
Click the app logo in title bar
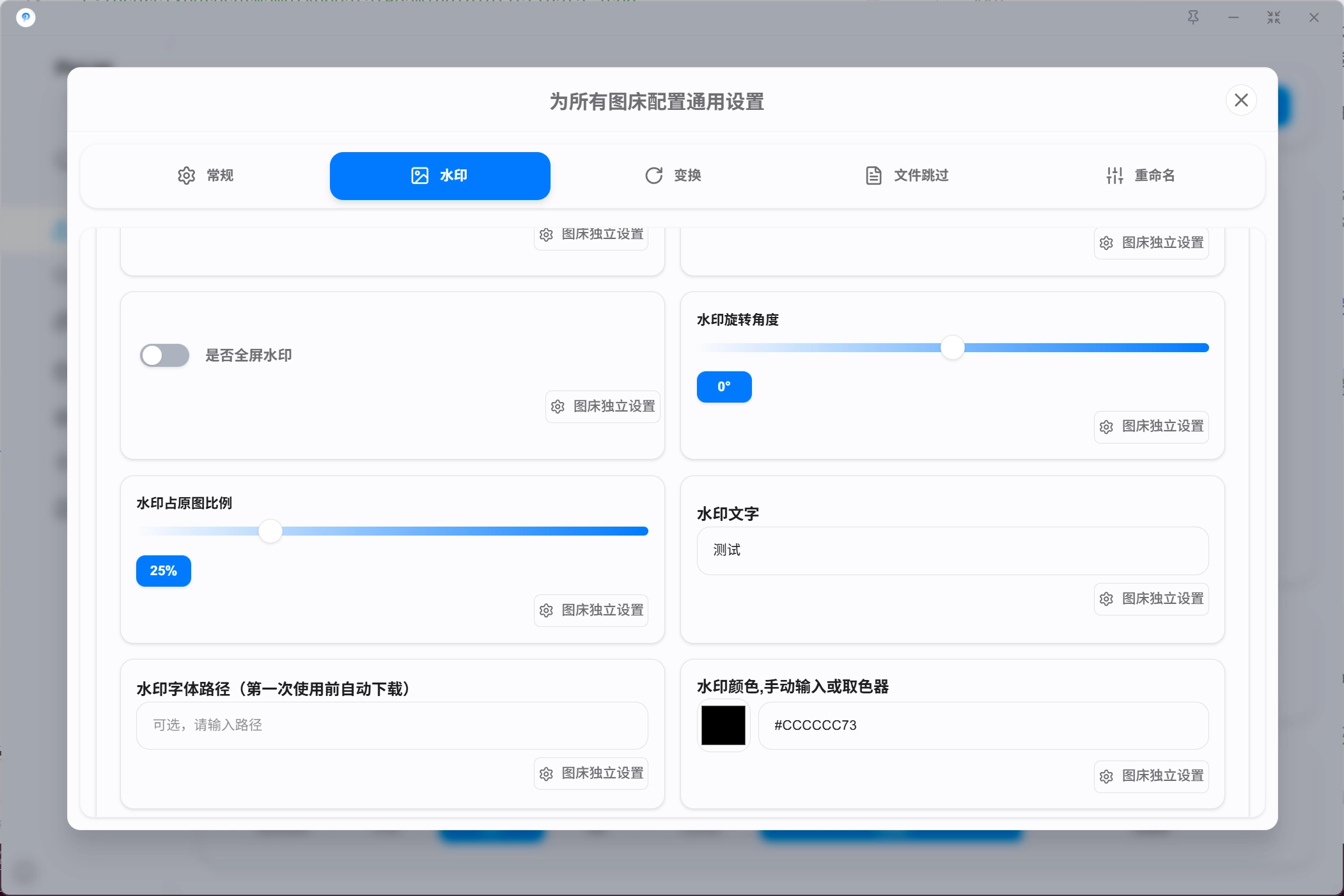click(26, 17)
